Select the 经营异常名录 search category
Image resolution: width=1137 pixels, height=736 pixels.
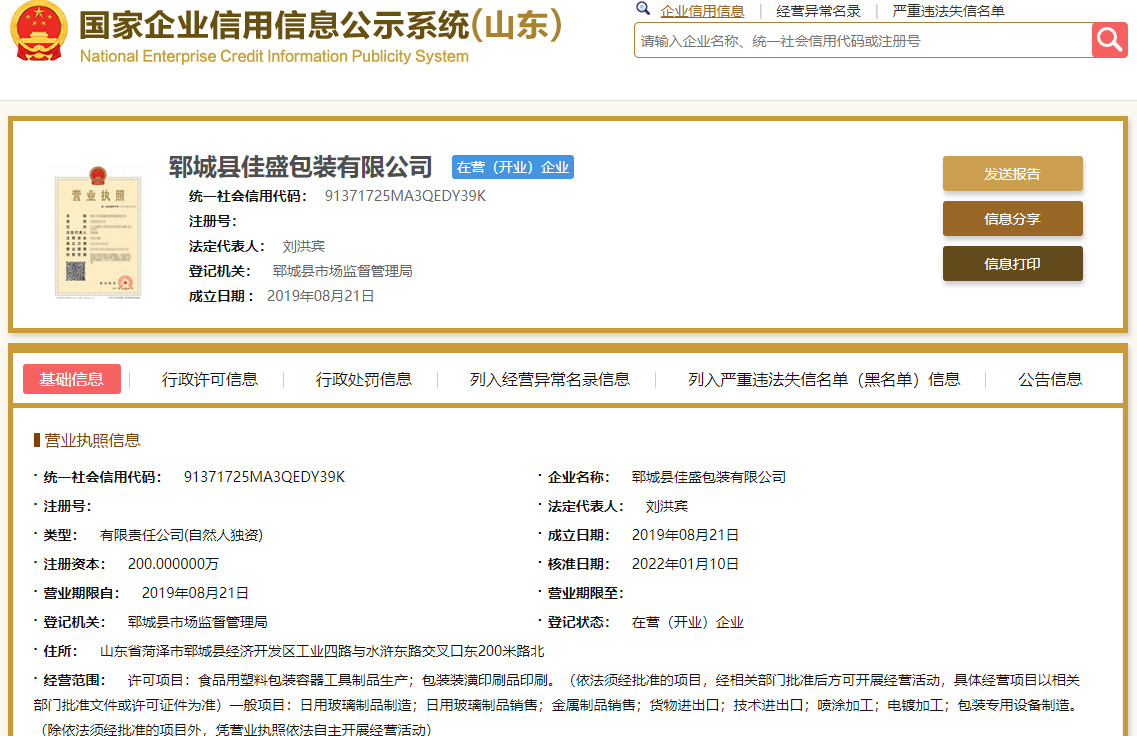(818, 11)
